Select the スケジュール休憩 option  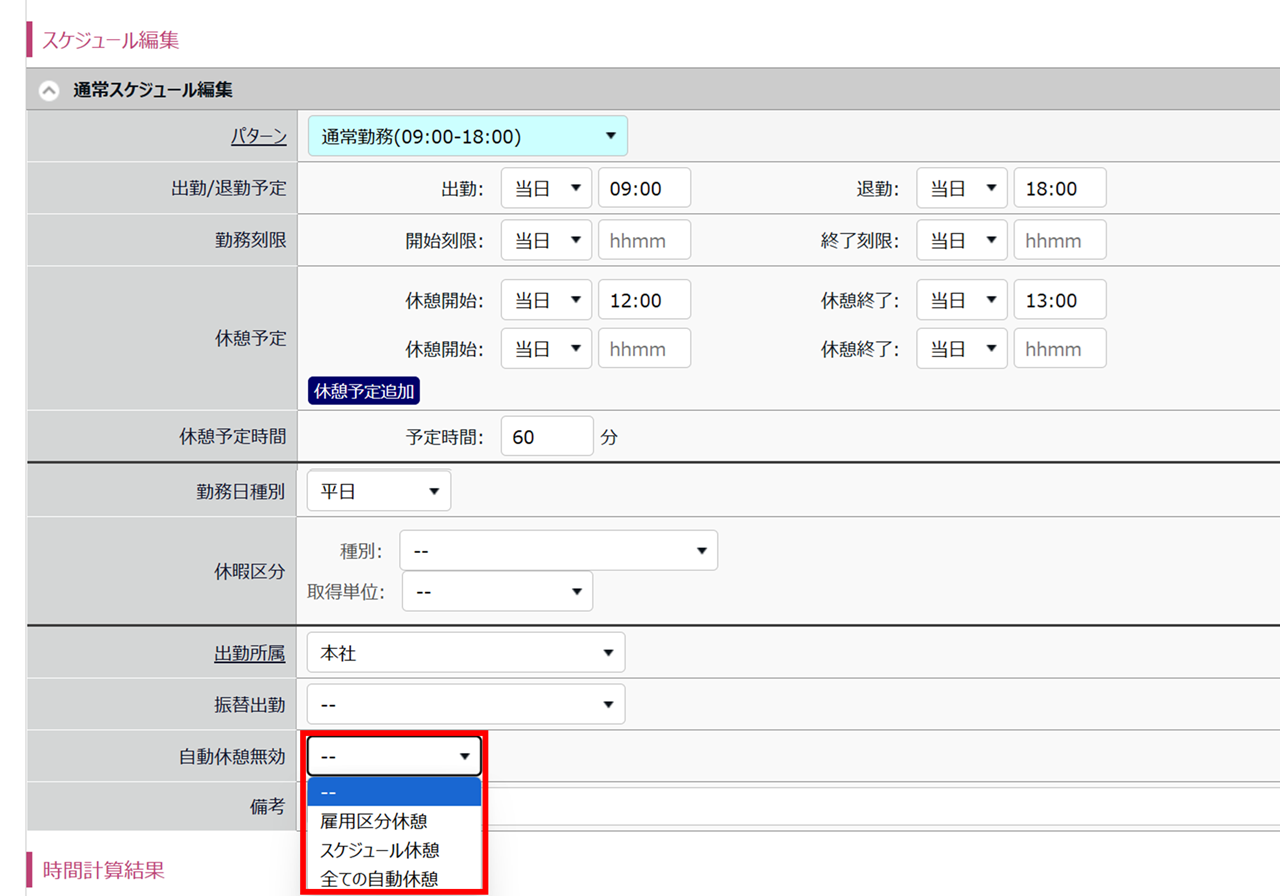394,850
